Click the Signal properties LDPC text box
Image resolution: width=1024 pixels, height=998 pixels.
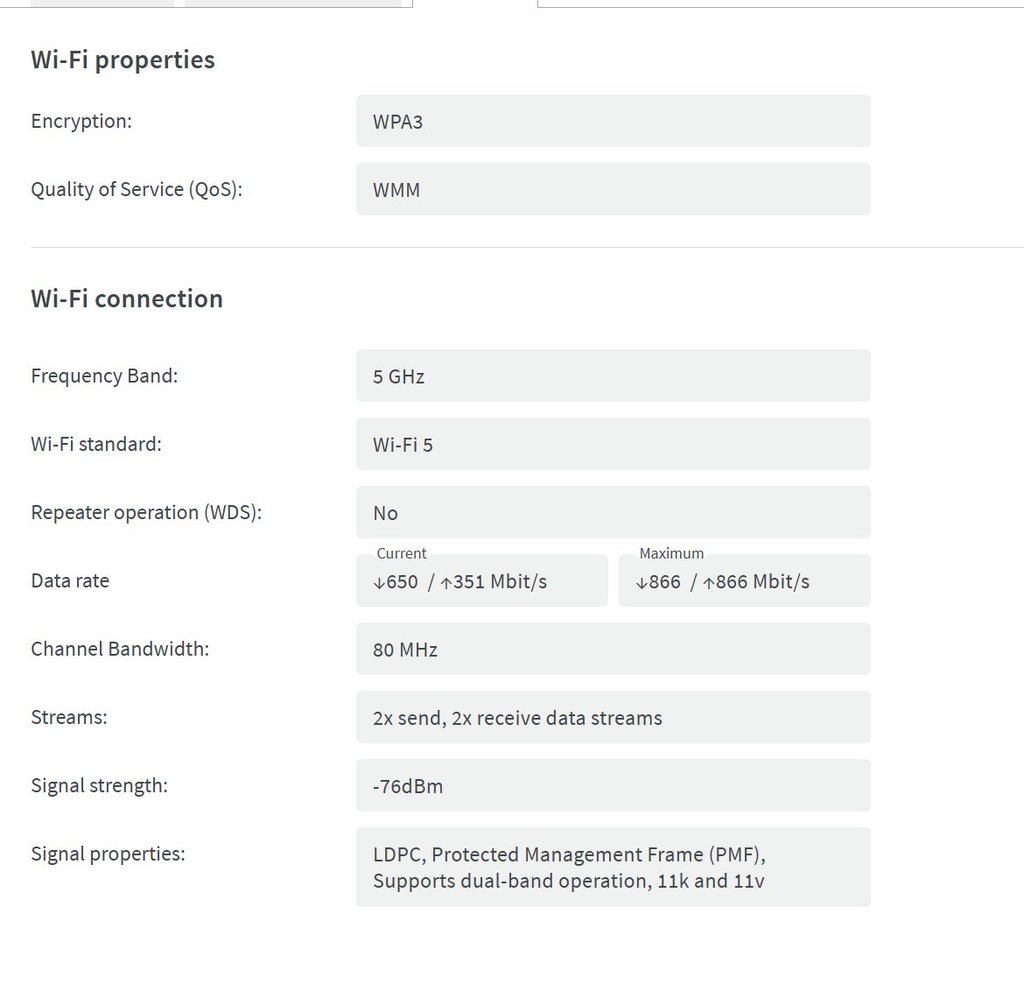point(612,867)
